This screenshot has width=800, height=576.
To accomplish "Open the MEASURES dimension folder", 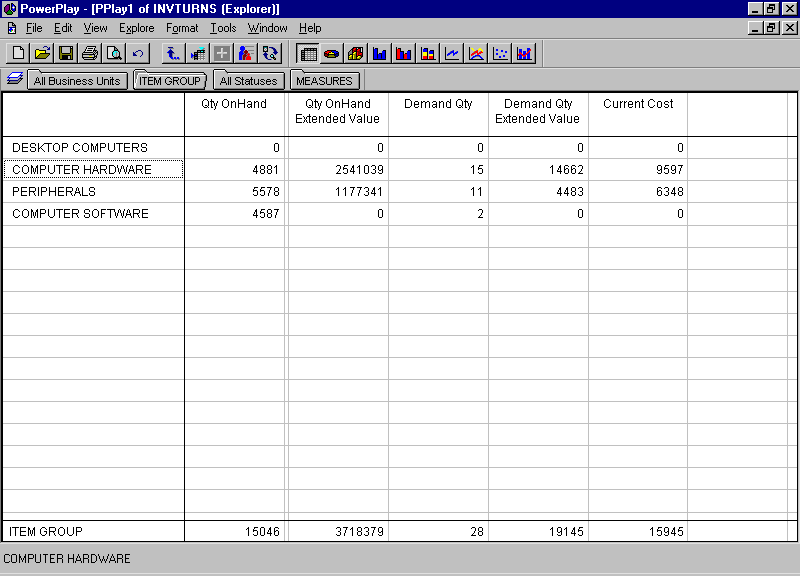I will [x=324, y=81].
